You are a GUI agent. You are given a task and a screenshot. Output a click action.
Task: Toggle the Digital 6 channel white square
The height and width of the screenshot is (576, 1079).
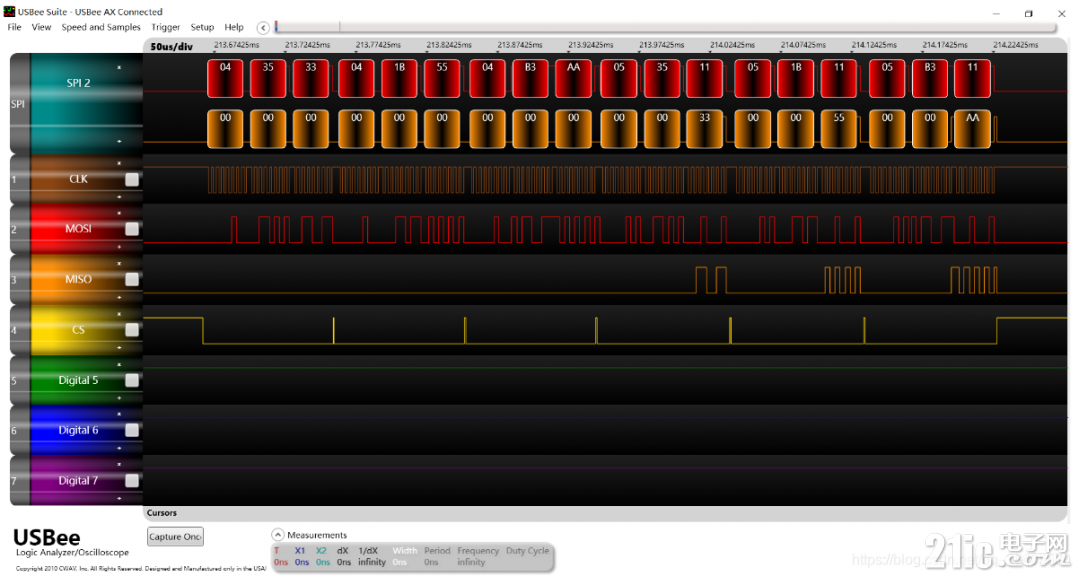(x=131, y=430)
